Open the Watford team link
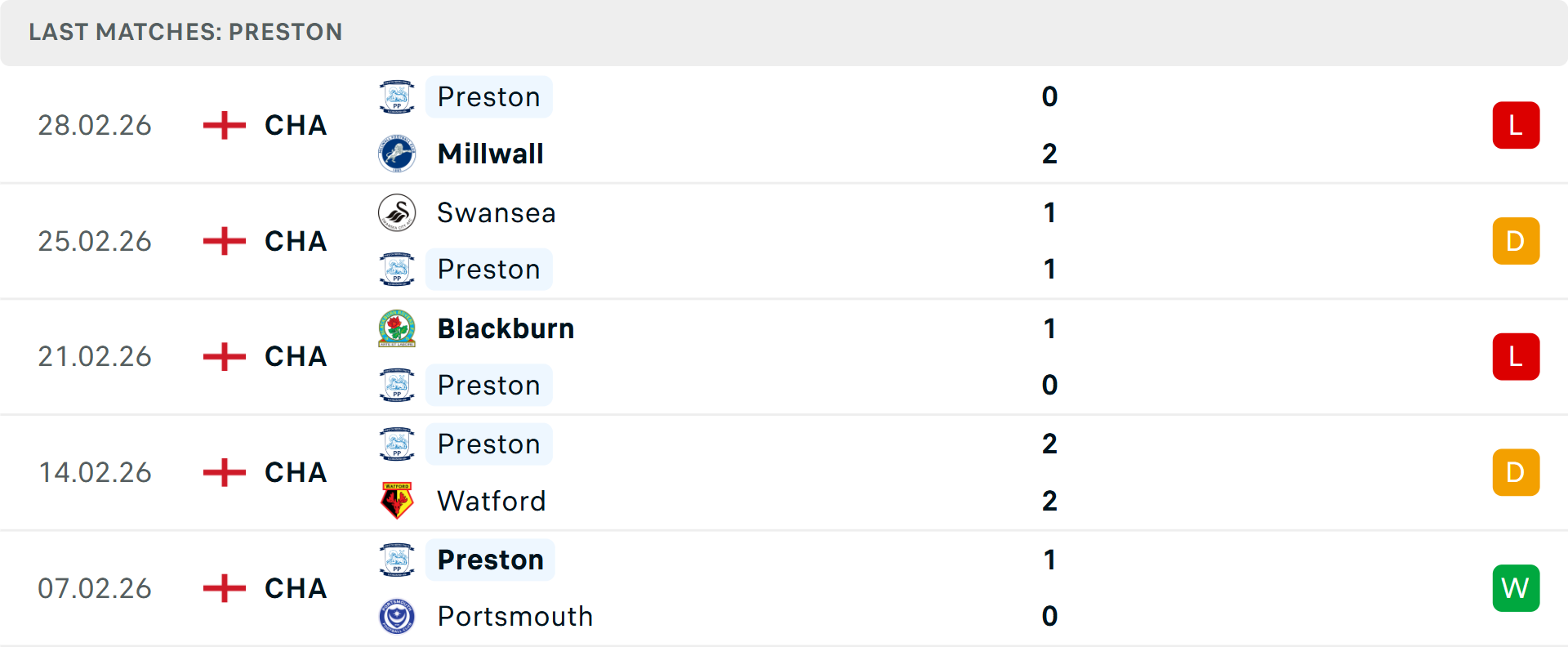 tap(491, 501)
